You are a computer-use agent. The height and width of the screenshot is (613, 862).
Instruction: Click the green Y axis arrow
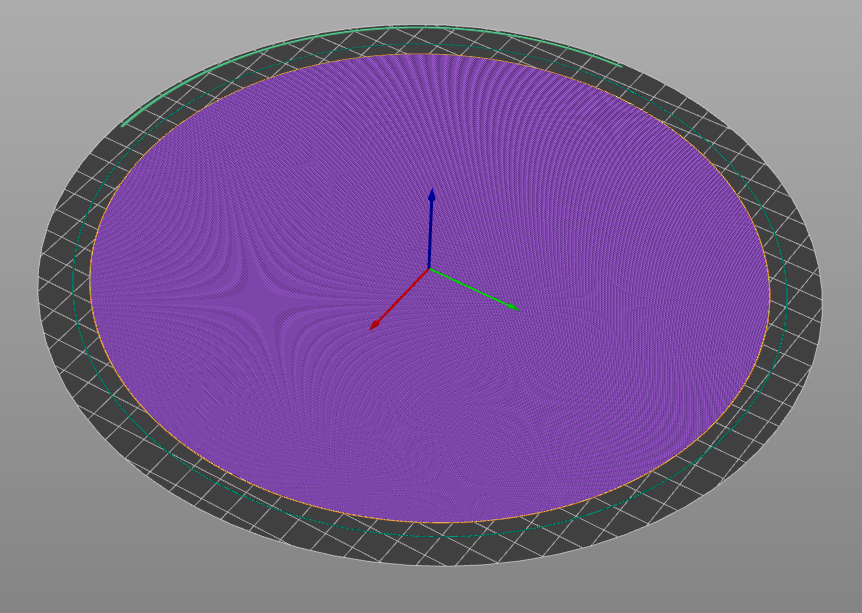(474, 290)
